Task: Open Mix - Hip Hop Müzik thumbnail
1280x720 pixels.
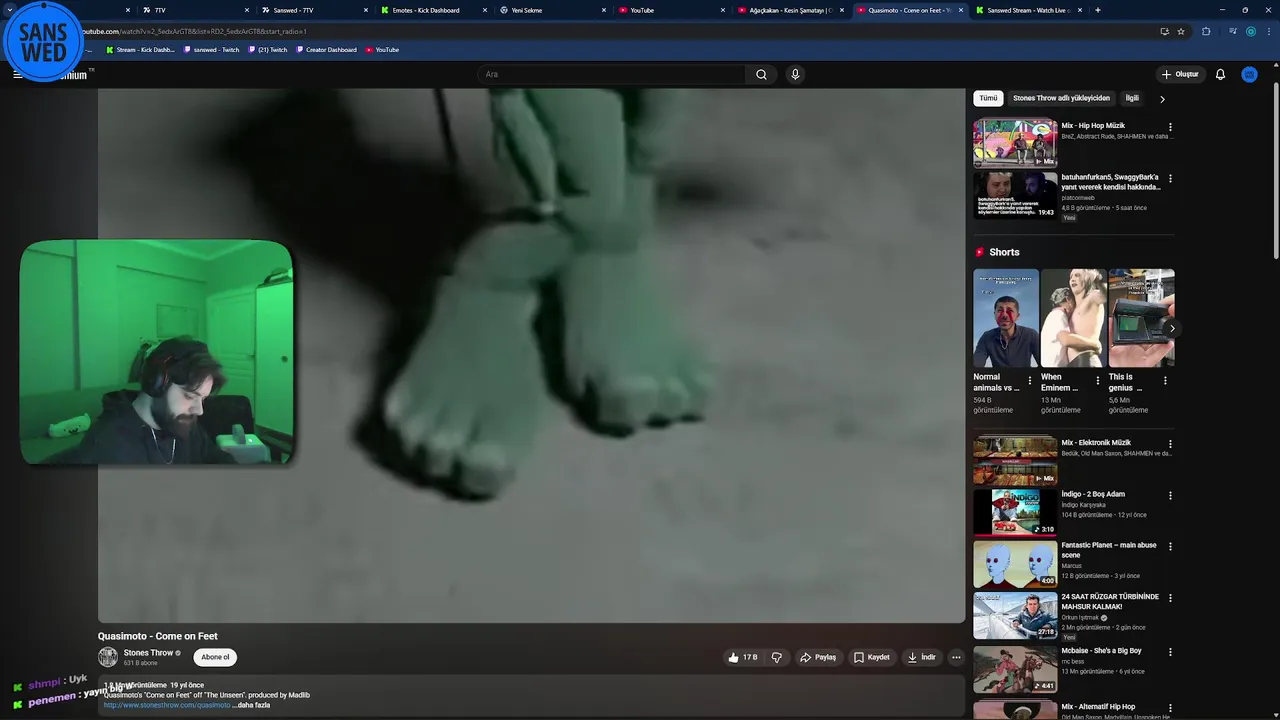Action: coord(1015,142)
